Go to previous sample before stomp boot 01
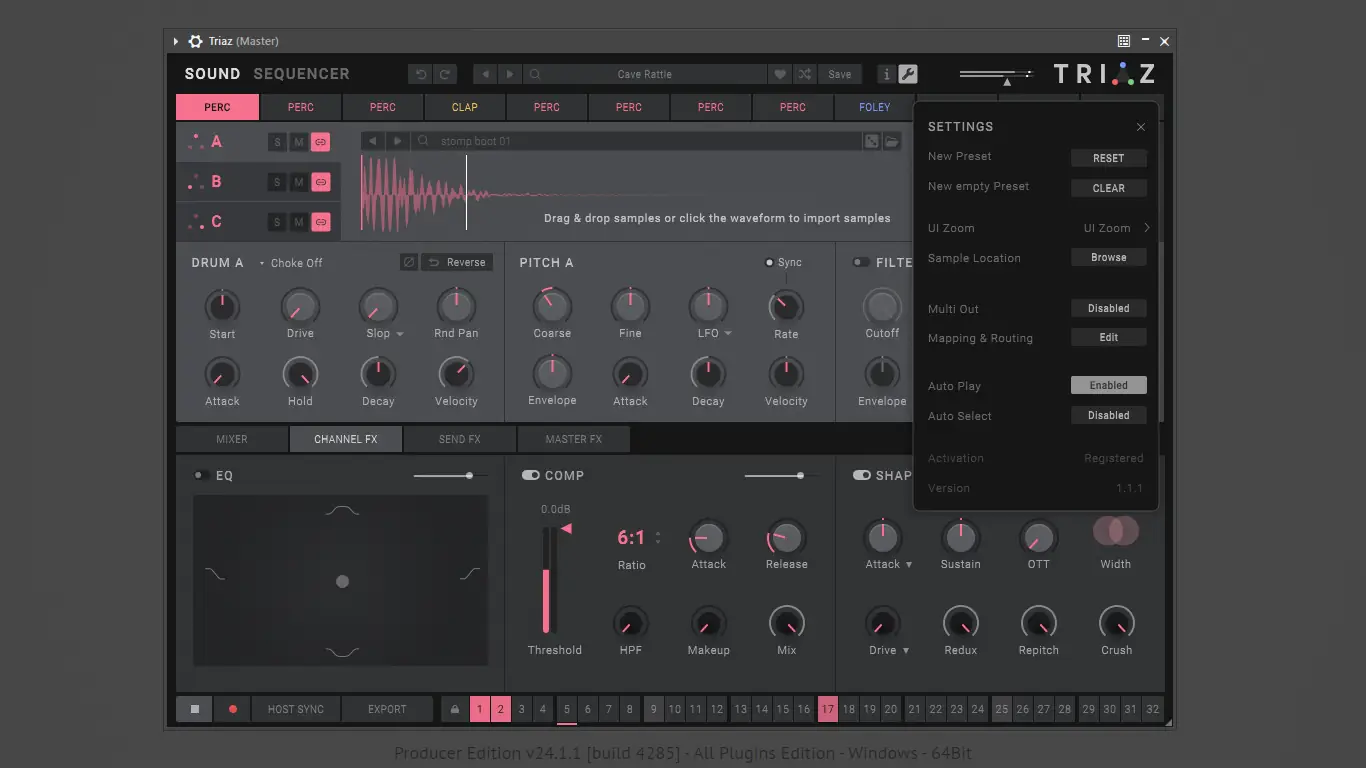 click(373, 141)
